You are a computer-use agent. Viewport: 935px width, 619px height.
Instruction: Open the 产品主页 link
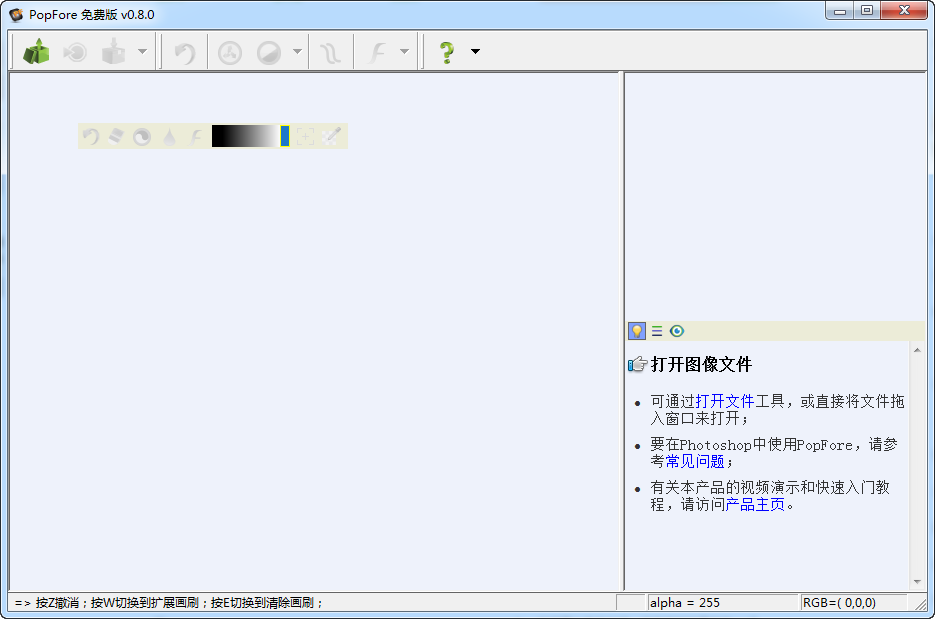(756, 505)
